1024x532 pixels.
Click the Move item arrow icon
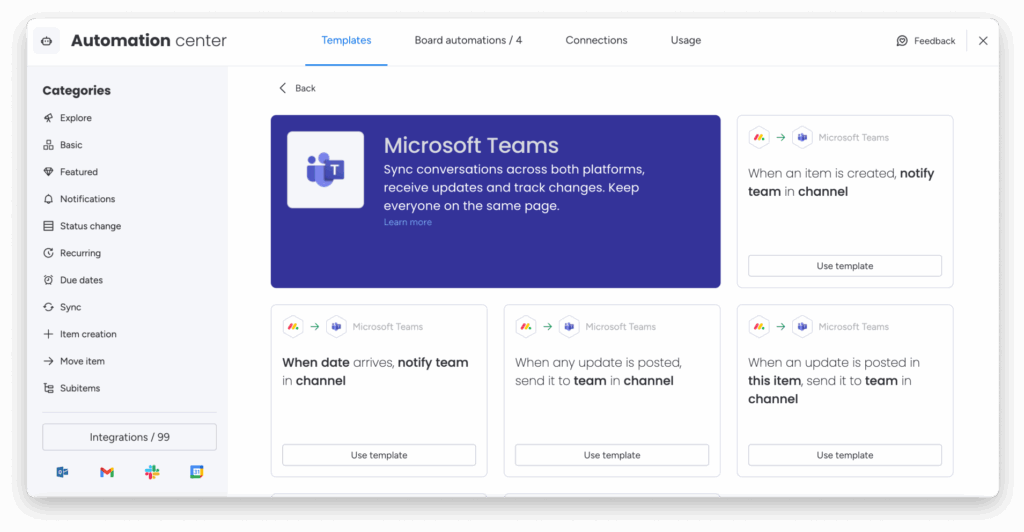pos(48,361)
